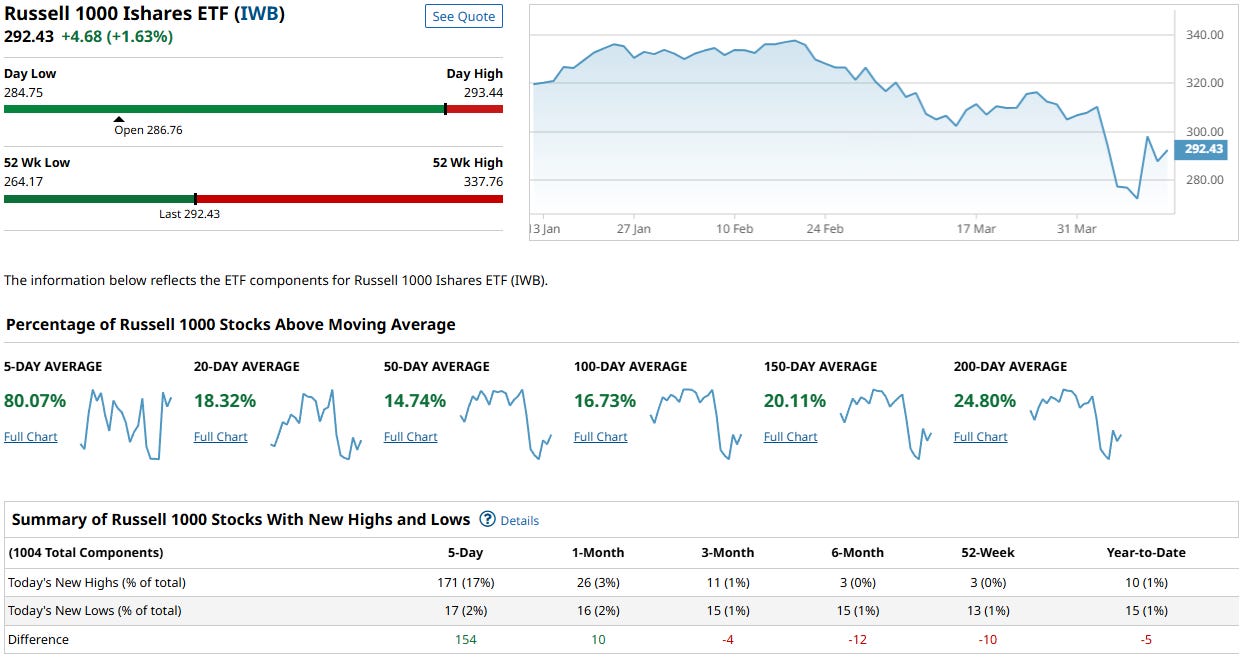The image size is (1248, 660).
Task: Click the 292.43 price label on chart
Action: [1203, 149]
